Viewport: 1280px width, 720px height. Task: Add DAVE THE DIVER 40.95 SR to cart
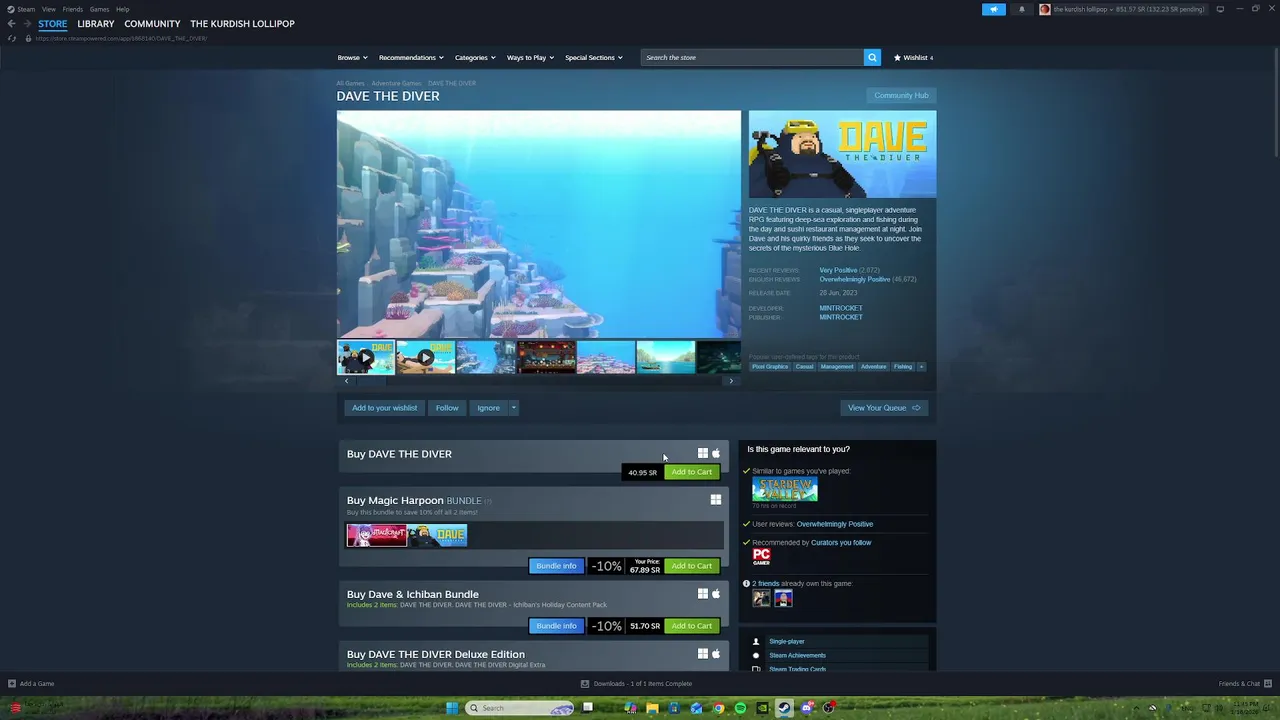pyautogui.click(x=692, y=472)
